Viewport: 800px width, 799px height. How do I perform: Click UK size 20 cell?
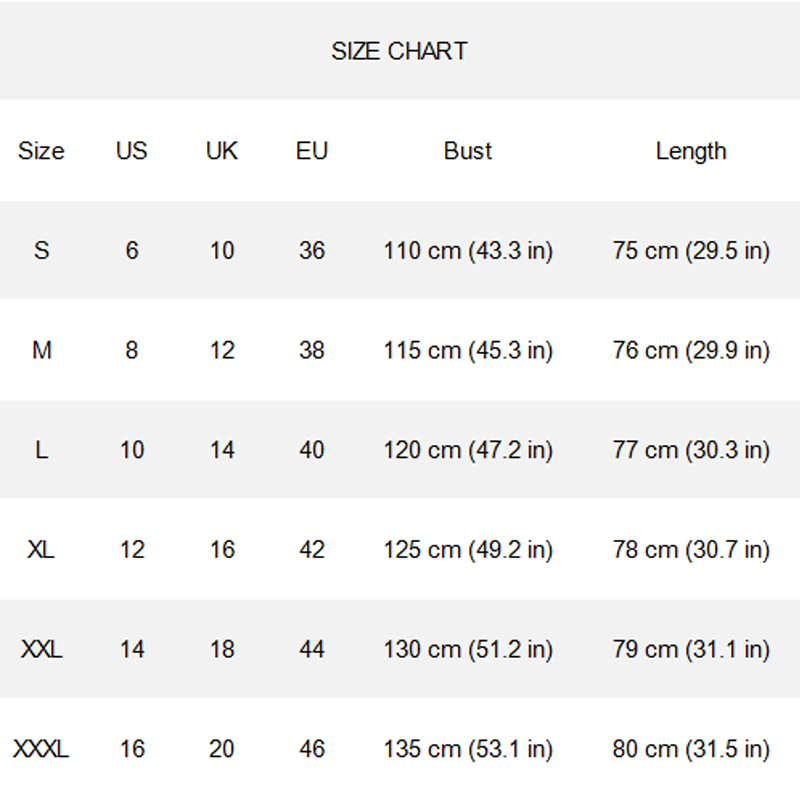222,749
